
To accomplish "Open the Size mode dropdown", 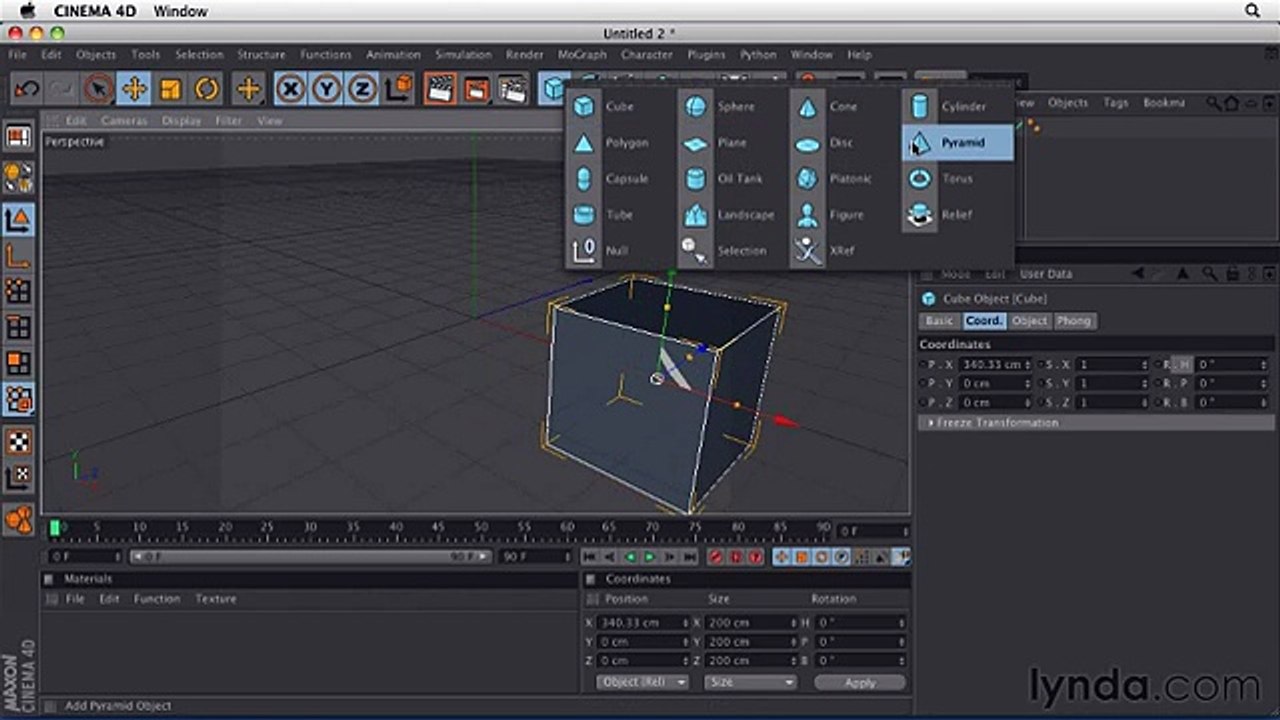I will tap(750, 682).
